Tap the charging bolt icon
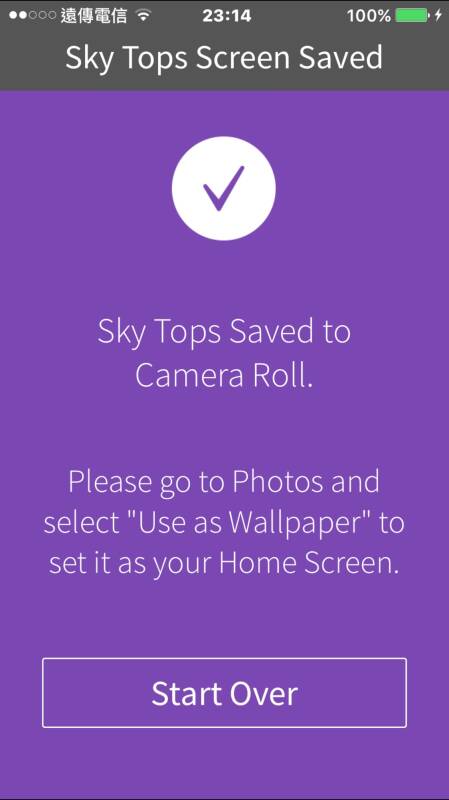Viewport: 449px width, 800px height. [x=438, y=15]
